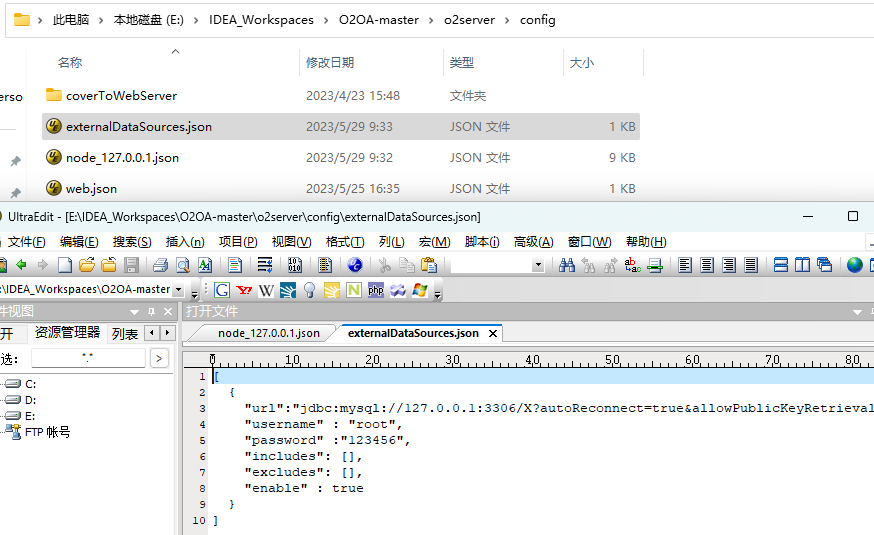This screenshot has width=874, height=535.
Task: Click the center align text icon
Action: coord(707,265)
